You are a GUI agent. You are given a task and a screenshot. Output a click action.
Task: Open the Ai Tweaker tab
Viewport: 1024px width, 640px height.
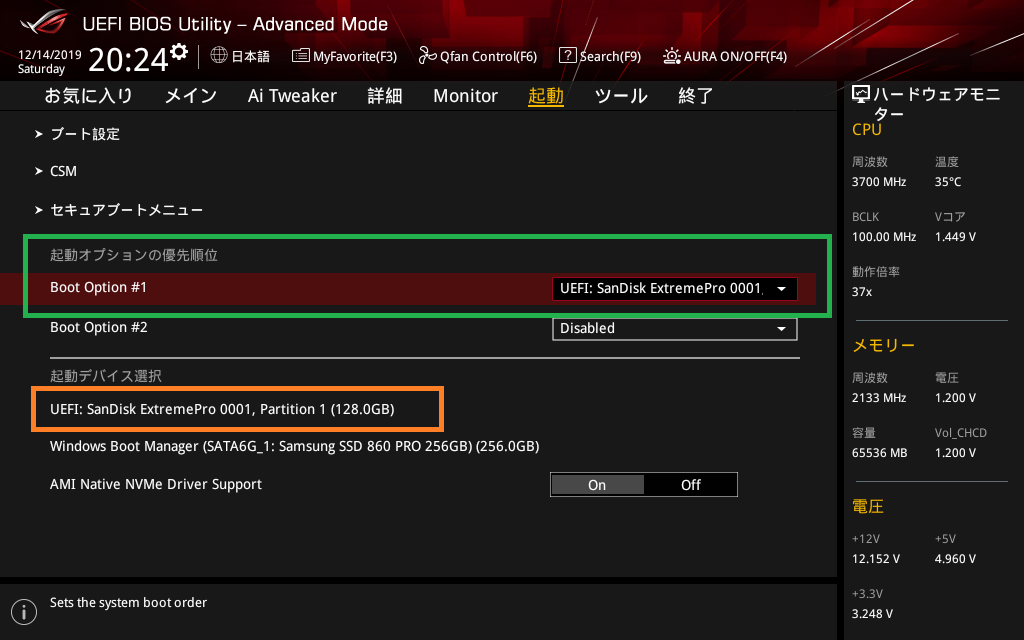point(292,96)
